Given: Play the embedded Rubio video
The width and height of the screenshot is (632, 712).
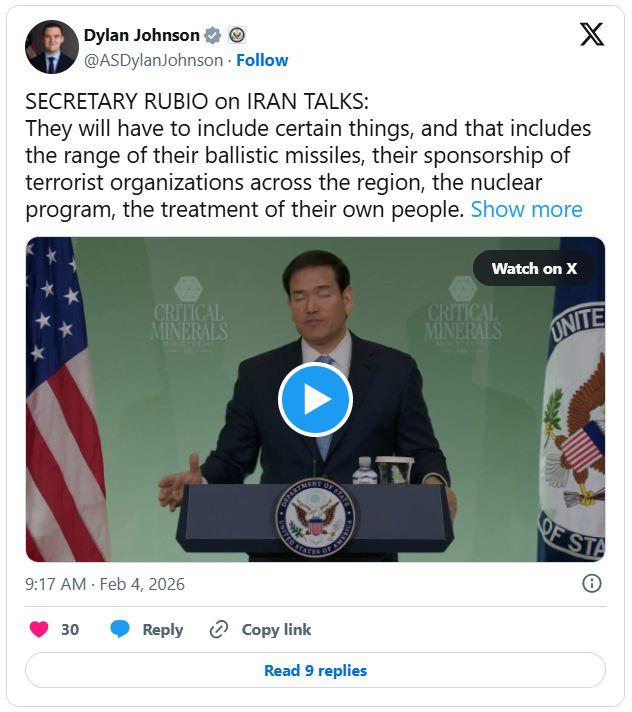Looking at the screenshot, I should [x=315, y=399].
